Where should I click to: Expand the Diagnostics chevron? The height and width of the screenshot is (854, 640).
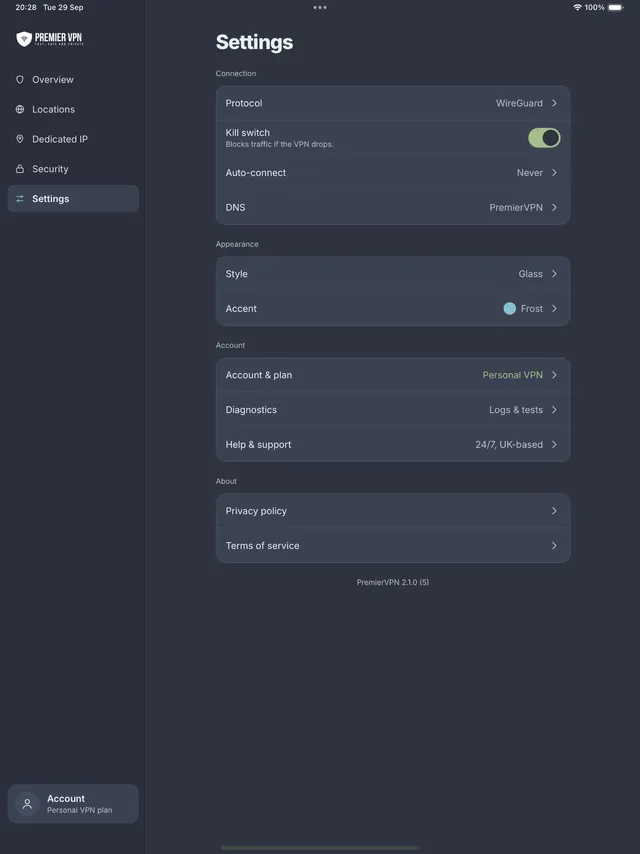pyautogui.click(x=554, y=410)
